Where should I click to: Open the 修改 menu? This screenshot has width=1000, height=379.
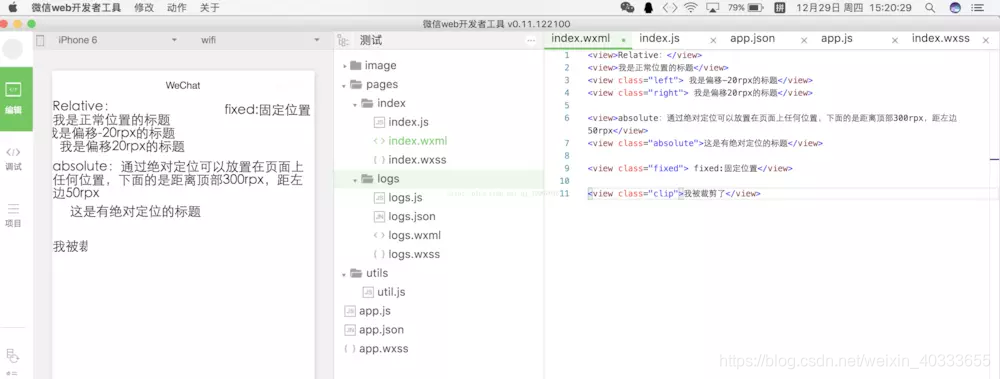[x=144, y=8]
